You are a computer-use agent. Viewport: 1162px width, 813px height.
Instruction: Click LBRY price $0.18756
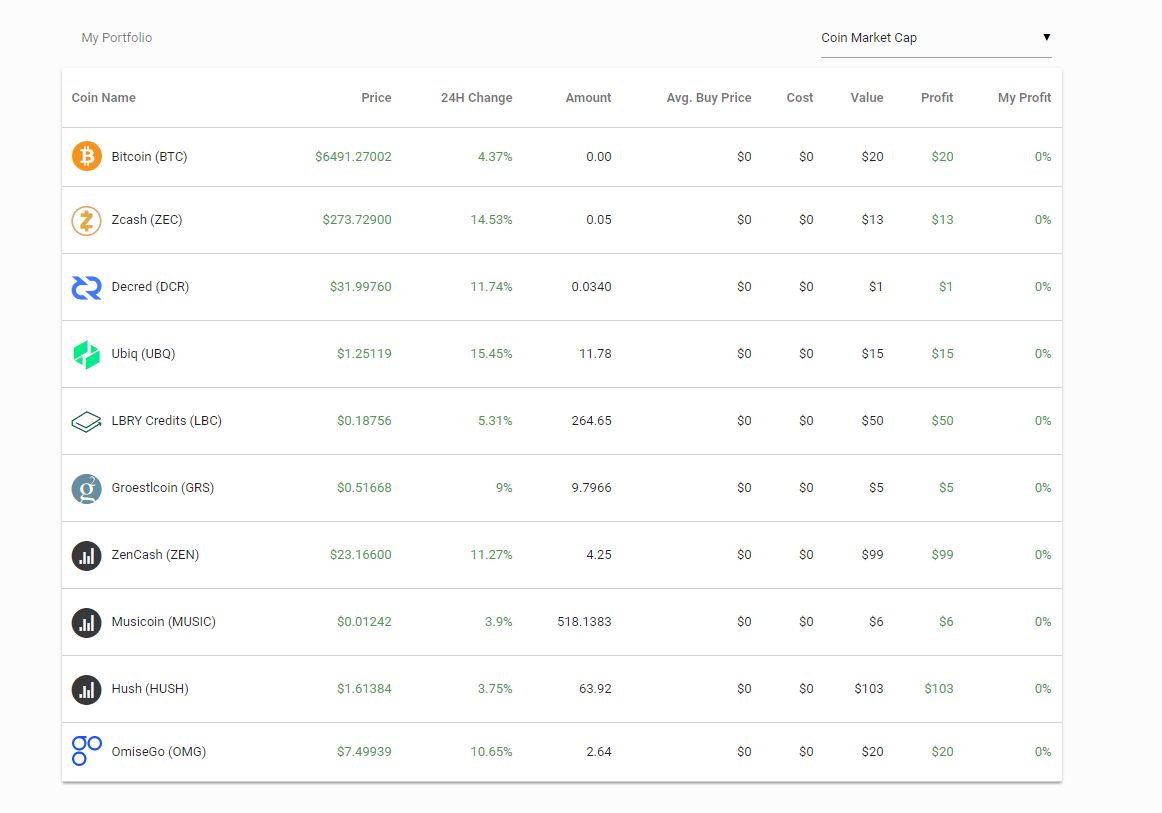pos(365,420)
